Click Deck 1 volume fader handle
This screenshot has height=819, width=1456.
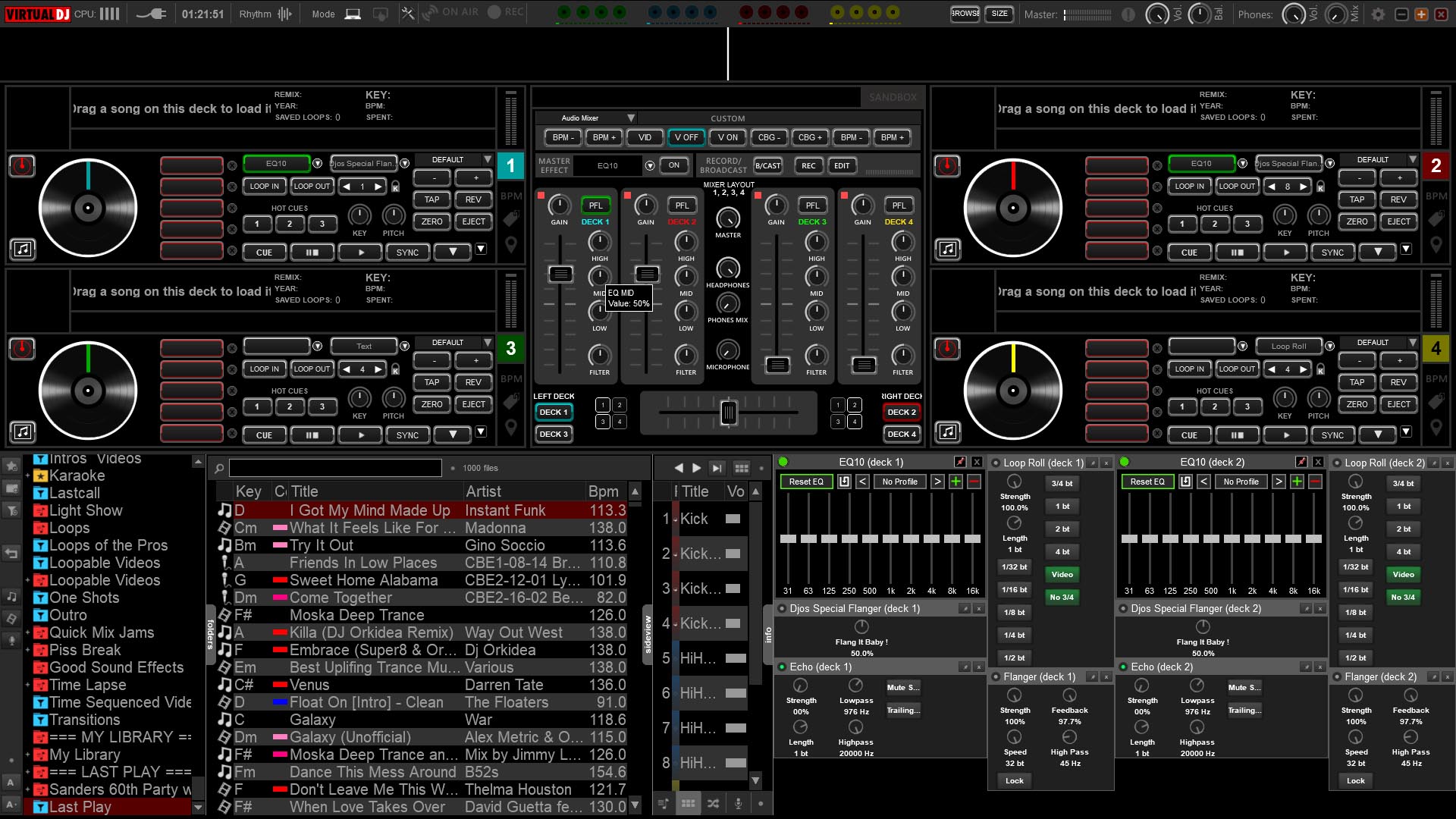coord(560,275)
